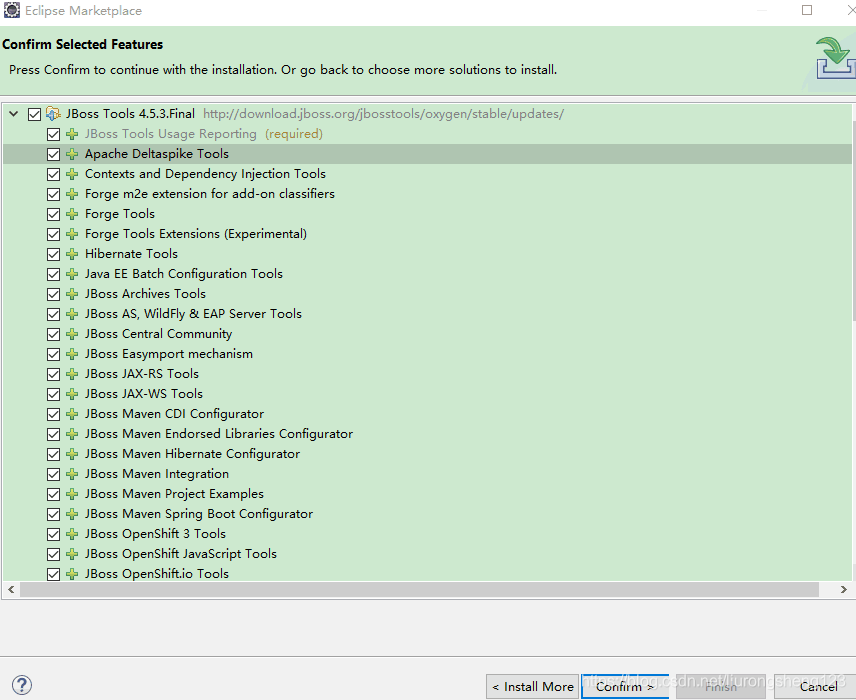Uncheck Apache Deltaspike Tools
Screen dimensions: 856x700
[x=54, y=155]
